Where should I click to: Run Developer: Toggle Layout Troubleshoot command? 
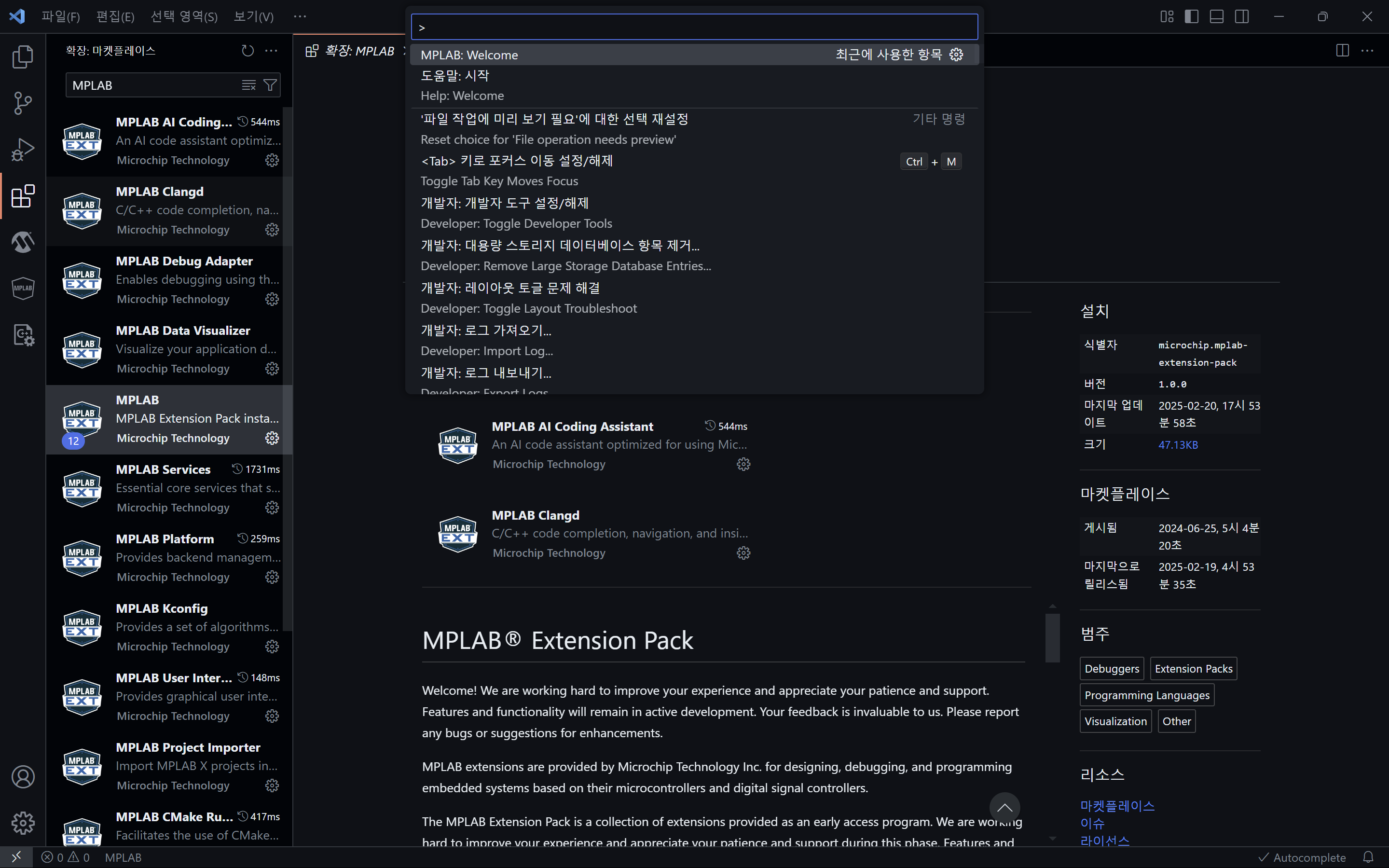pyautogui.click(x=694, y=298)
